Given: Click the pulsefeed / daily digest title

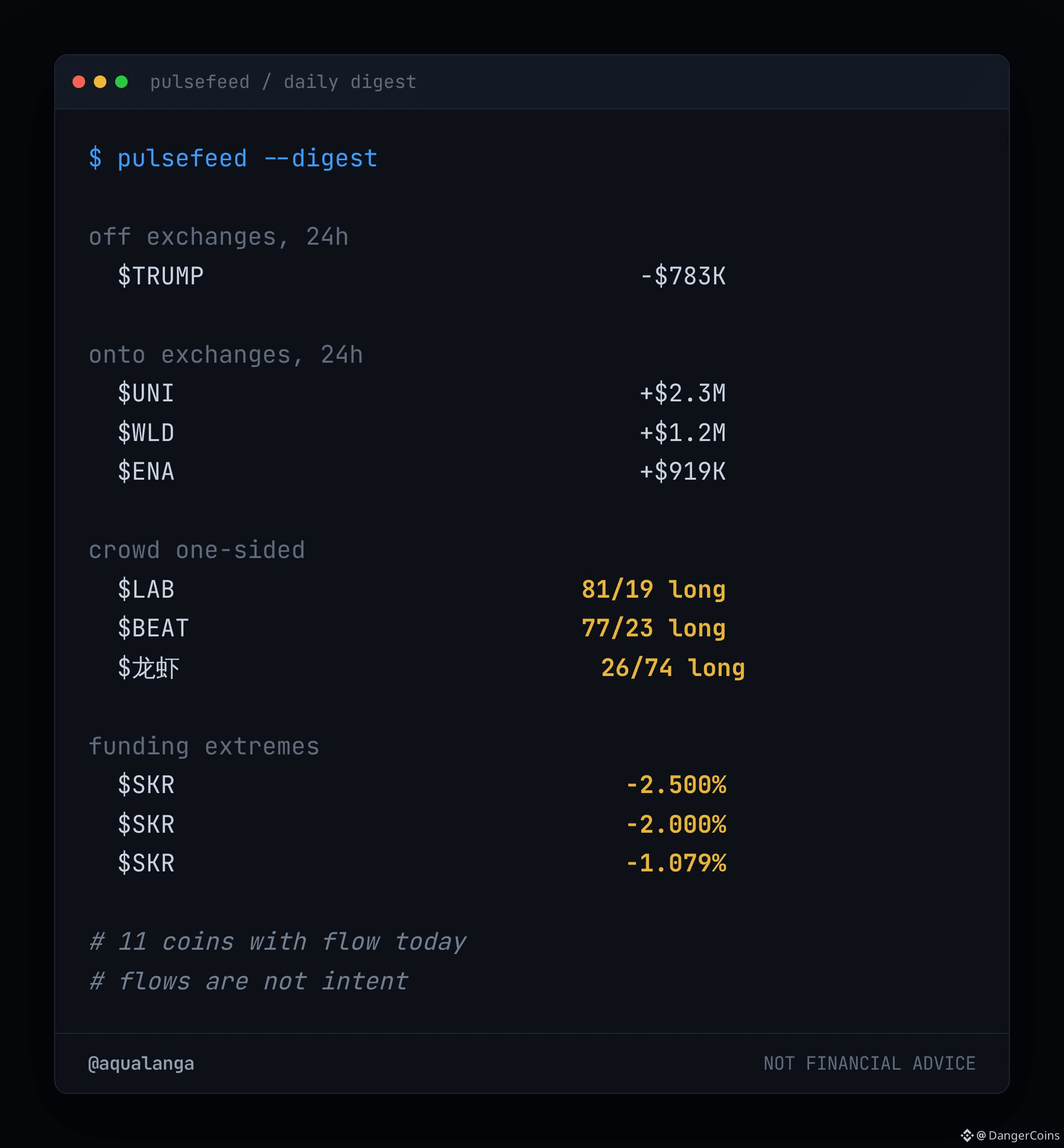Looking at the screenshot, I should pyautogui.click(x=283, y=82).
